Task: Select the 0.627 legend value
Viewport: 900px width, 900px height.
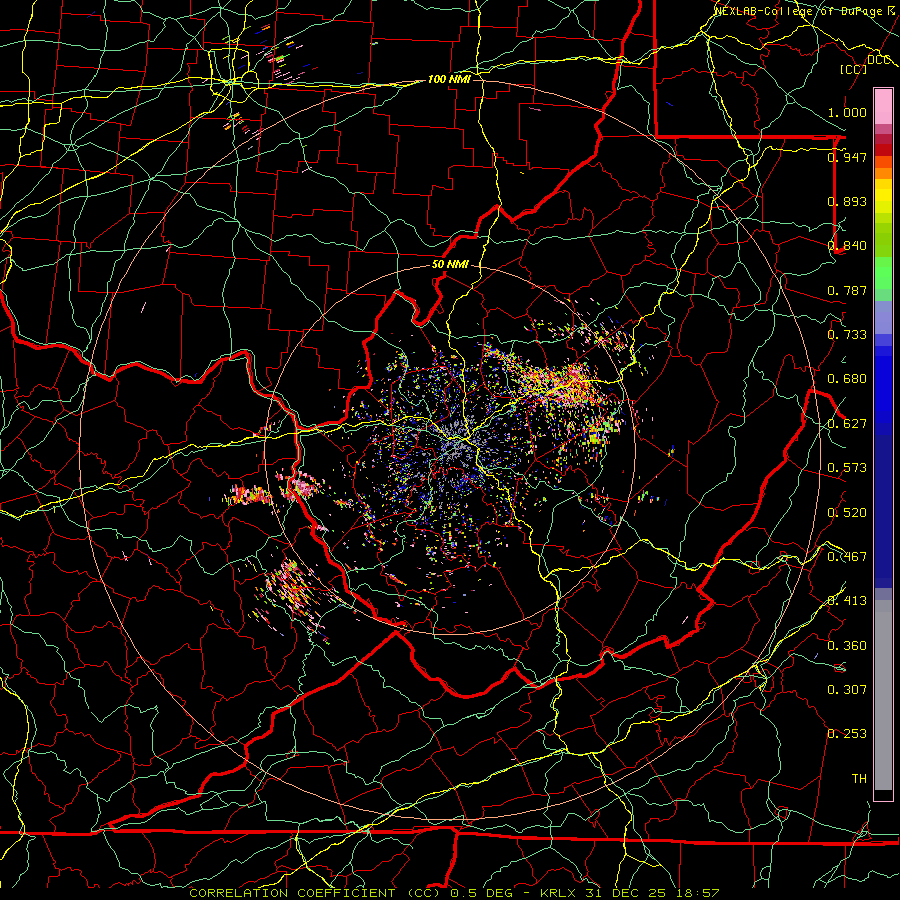Action: (847, 424)
